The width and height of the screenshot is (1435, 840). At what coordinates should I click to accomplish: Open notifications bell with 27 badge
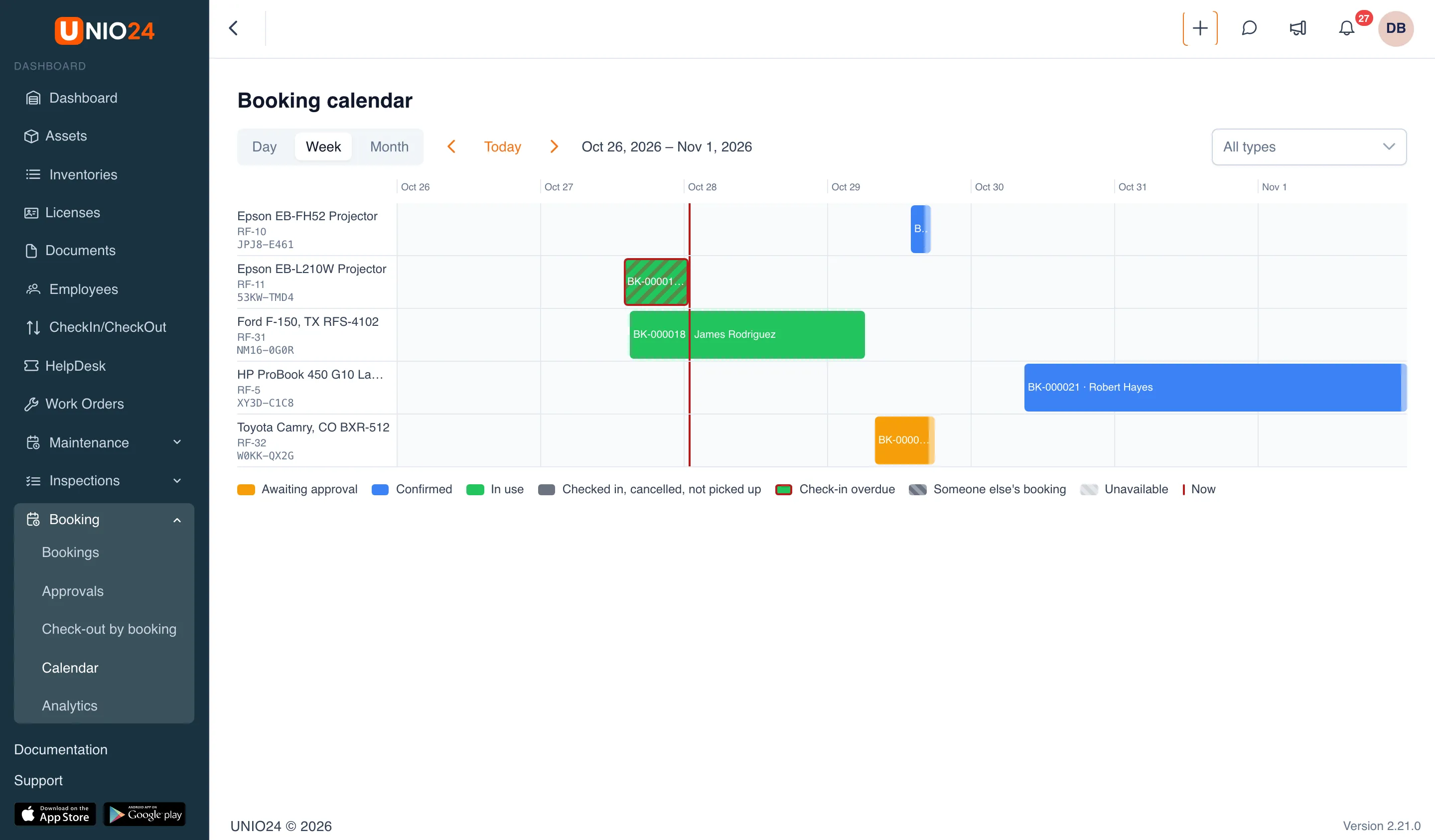(1347, 28)
